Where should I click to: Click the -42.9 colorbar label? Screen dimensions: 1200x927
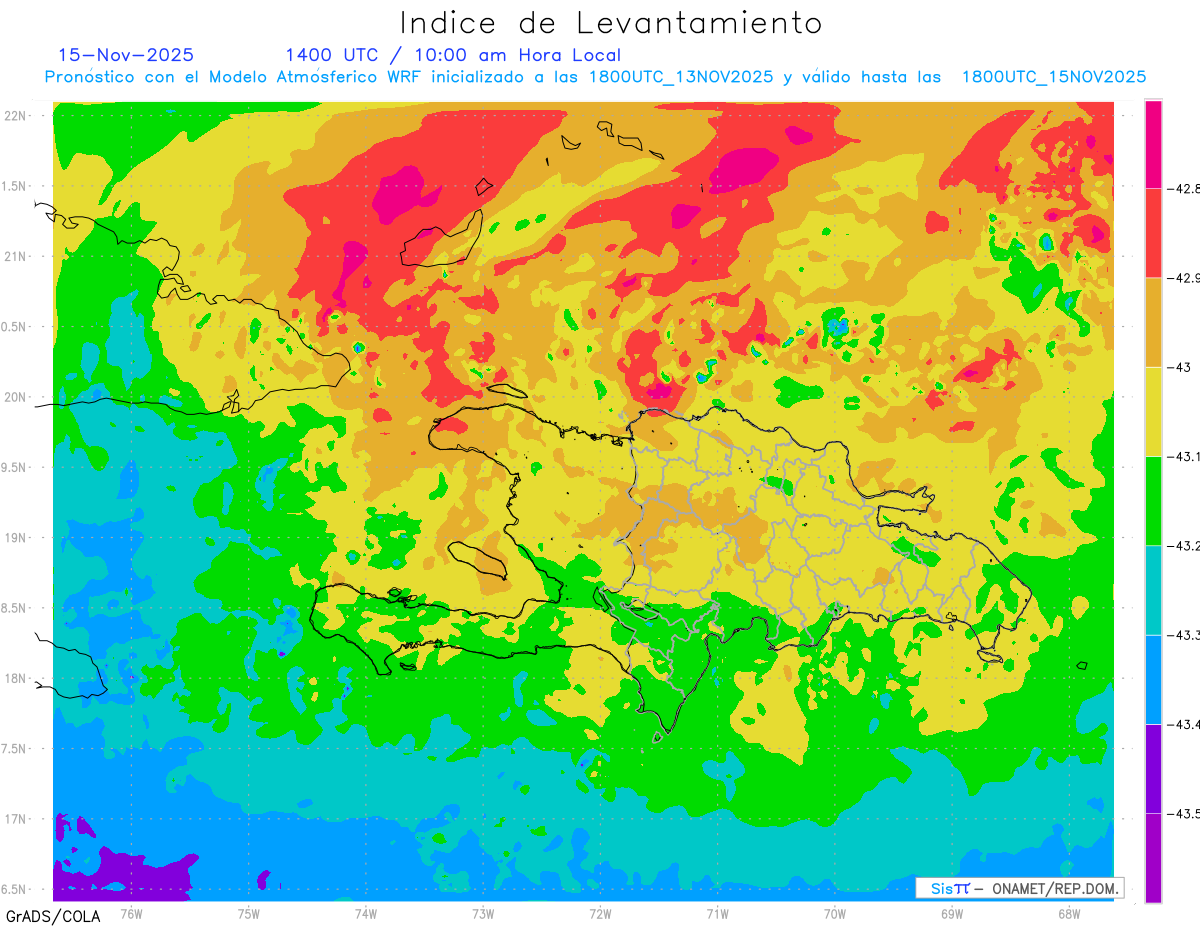(x=1183, y=278)
